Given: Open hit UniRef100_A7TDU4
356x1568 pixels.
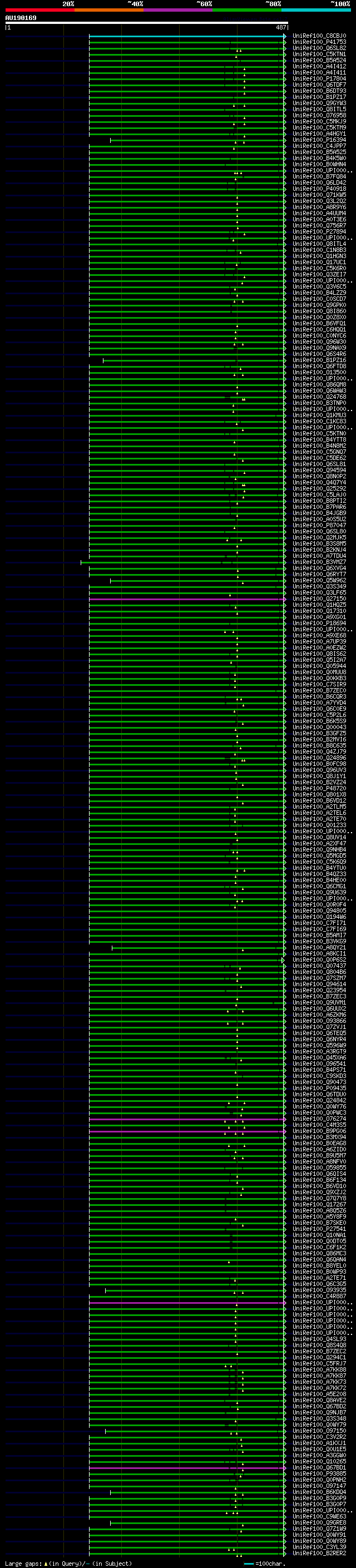Looking at the screenshot, I should point(319,556).
